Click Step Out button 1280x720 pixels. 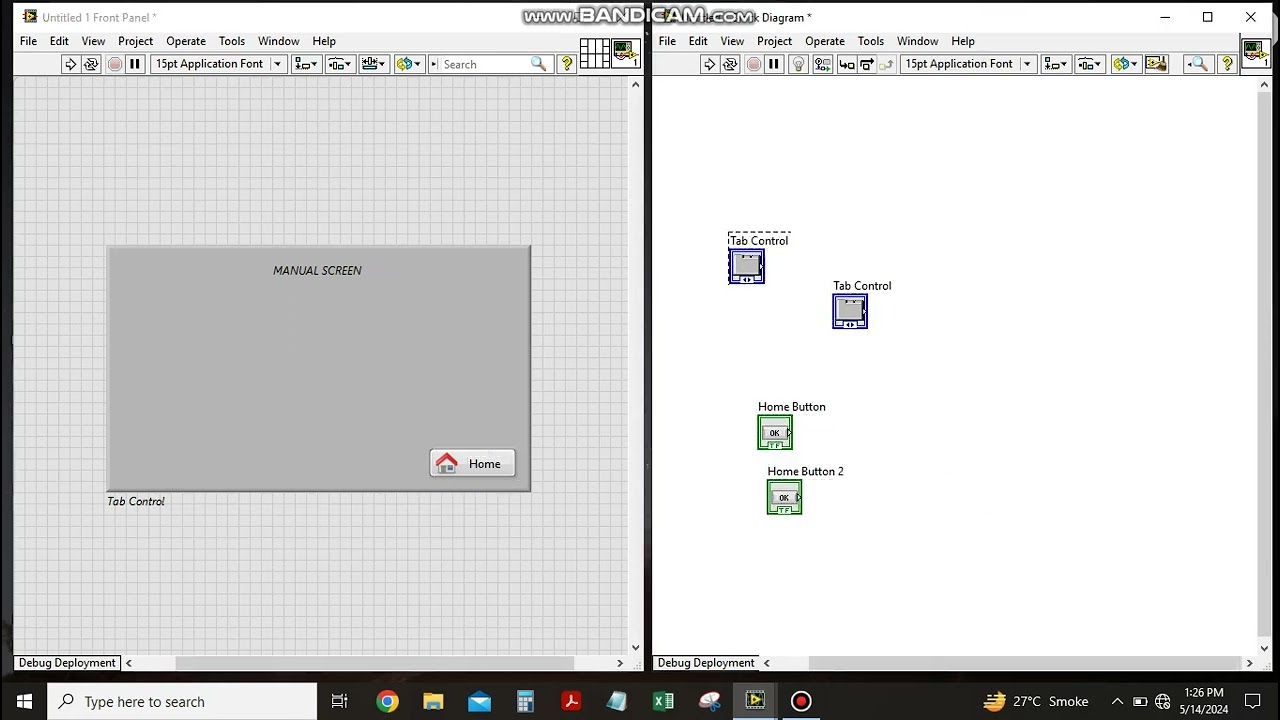(x=887, y=64)
